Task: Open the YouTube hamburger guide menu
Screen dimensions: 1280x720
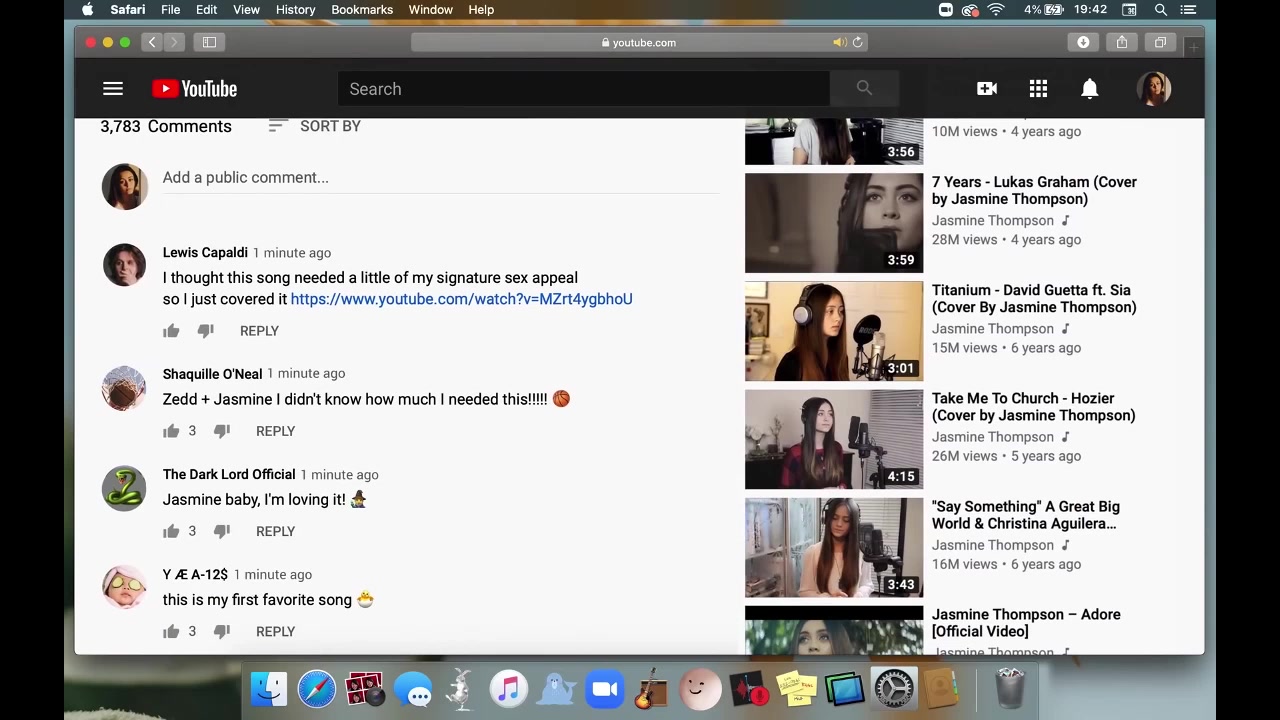Action: [113, 89]
